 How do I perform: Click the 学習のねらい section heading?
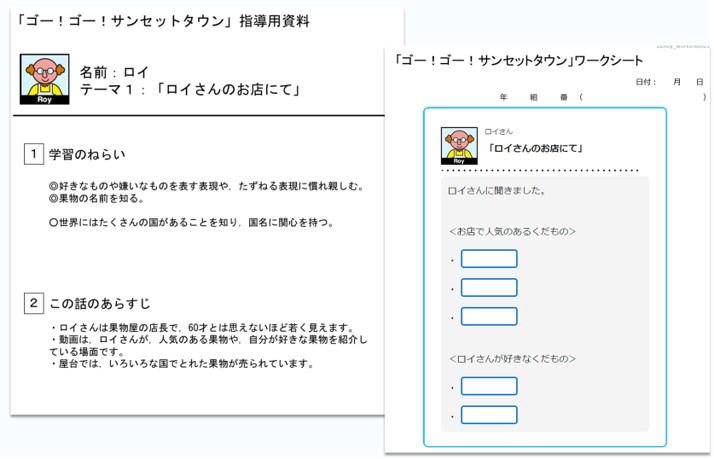(x=87, y=154)
